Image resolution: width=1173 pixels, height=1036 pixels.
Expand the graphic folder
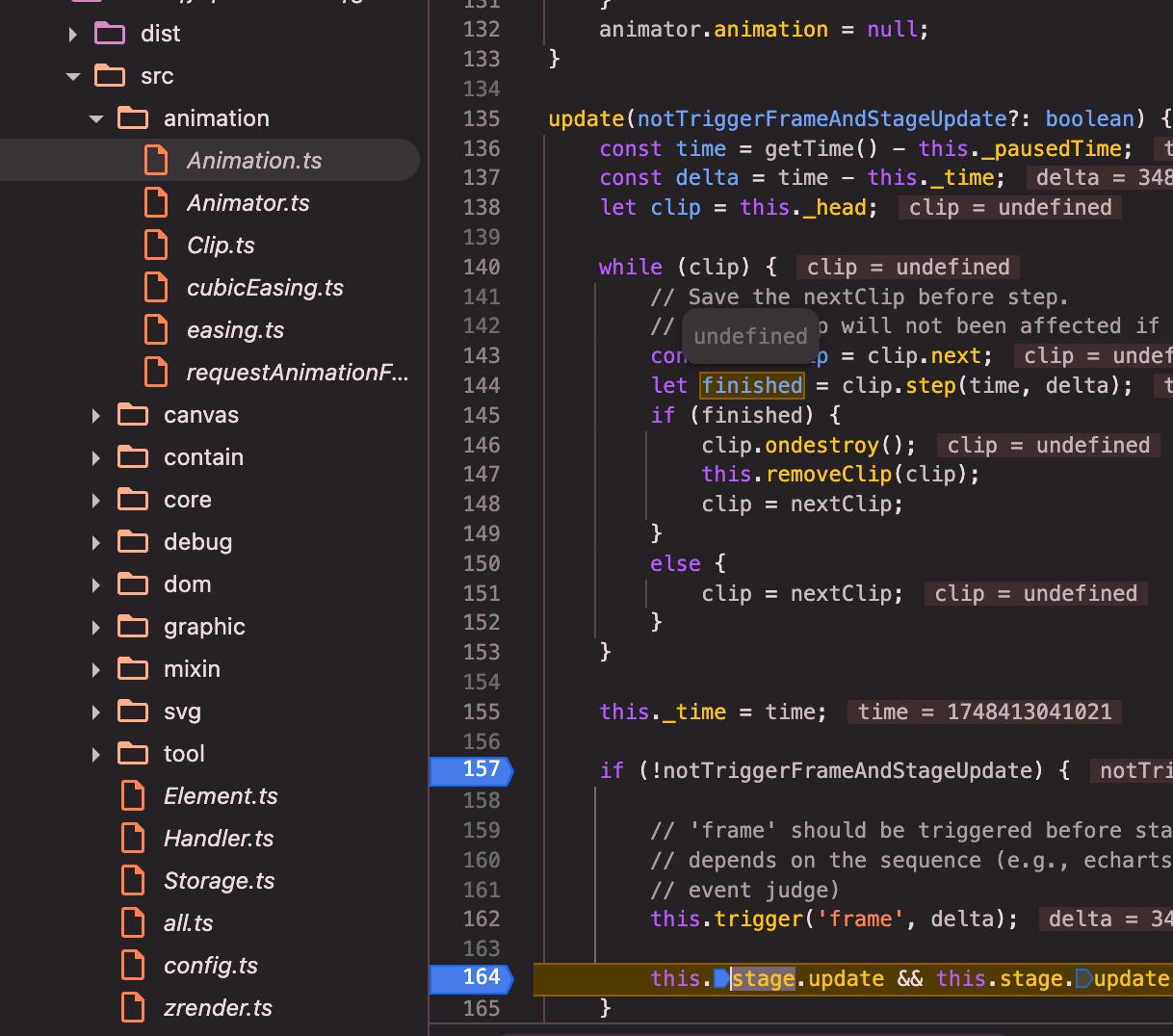[x=96, y=627]
